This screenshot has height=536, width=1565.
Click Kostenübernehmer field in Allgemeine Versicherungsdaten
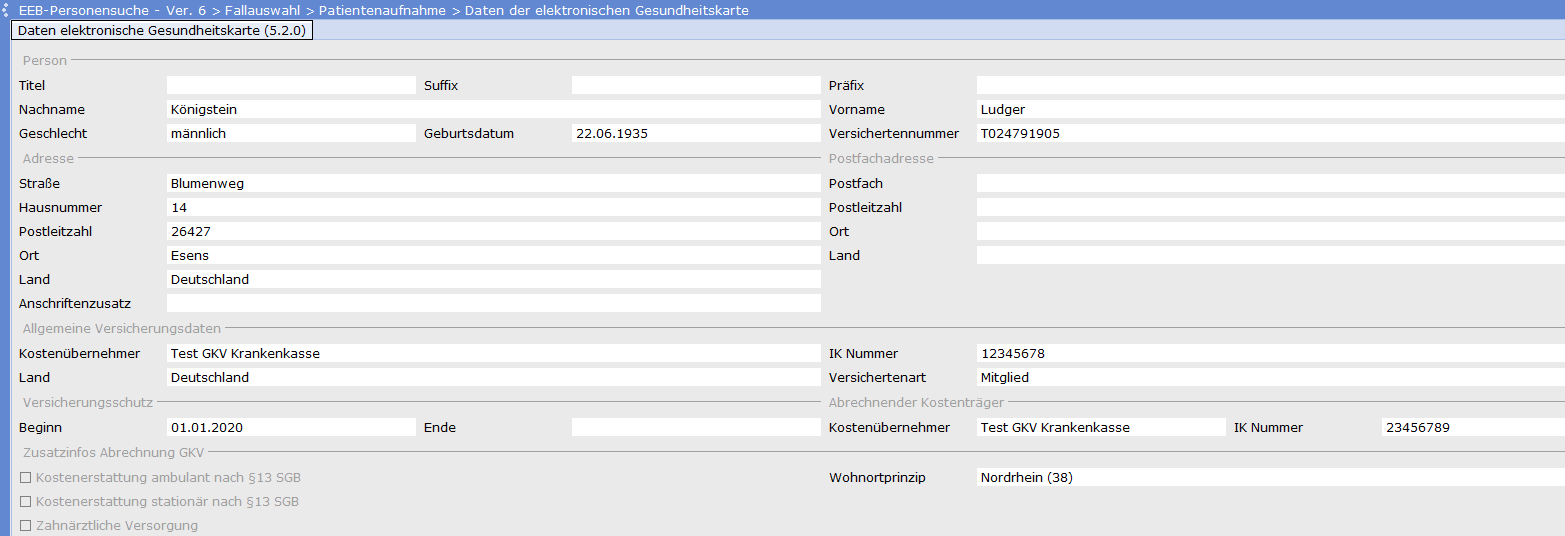[x=494, y=354]
